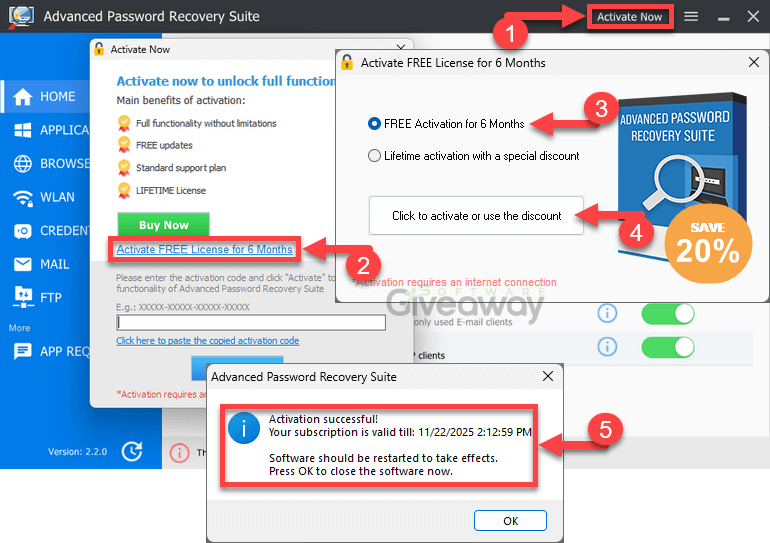Viewport: 770px width, 543px height.
Task: Click the info icon in the clients row
Action: coord(607,347)
